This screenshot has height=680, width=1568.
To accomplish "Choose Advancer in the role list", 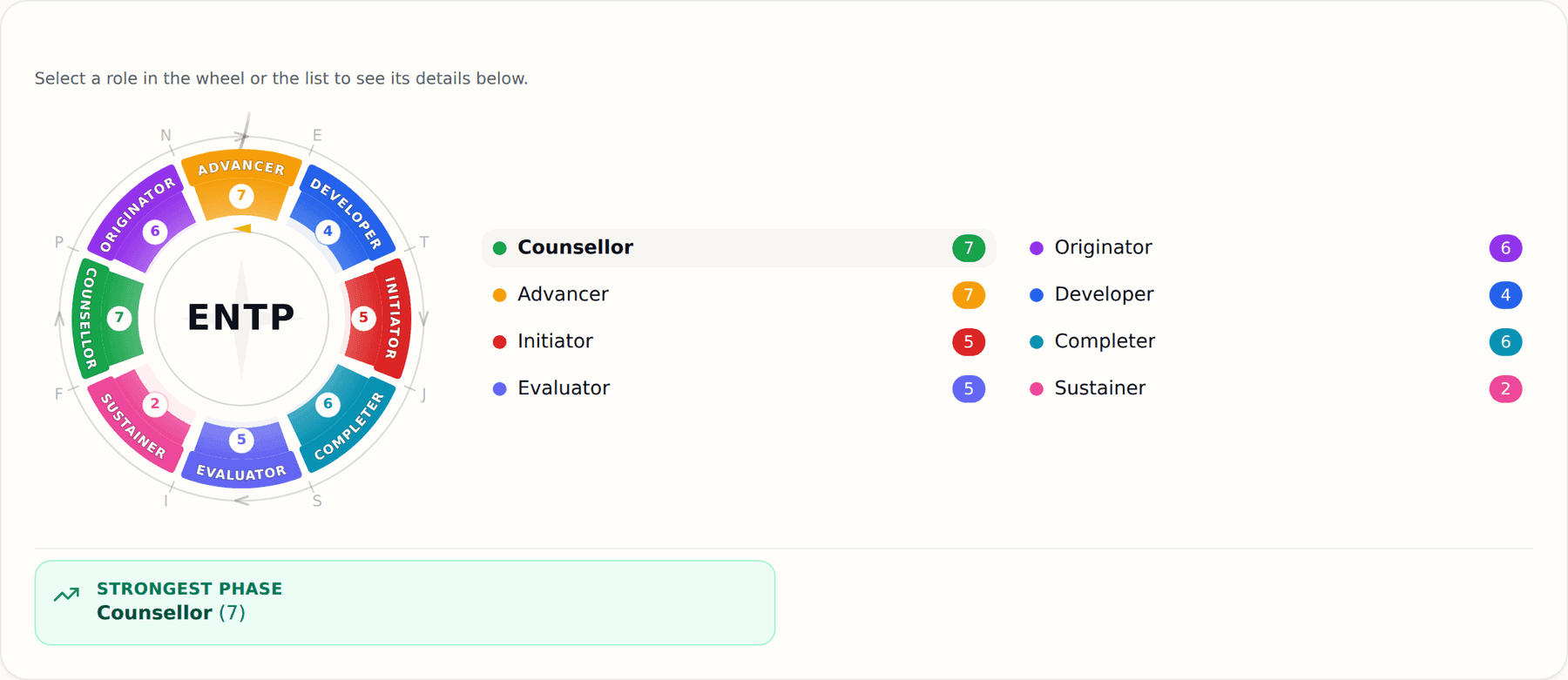I will tap(739, 295).
